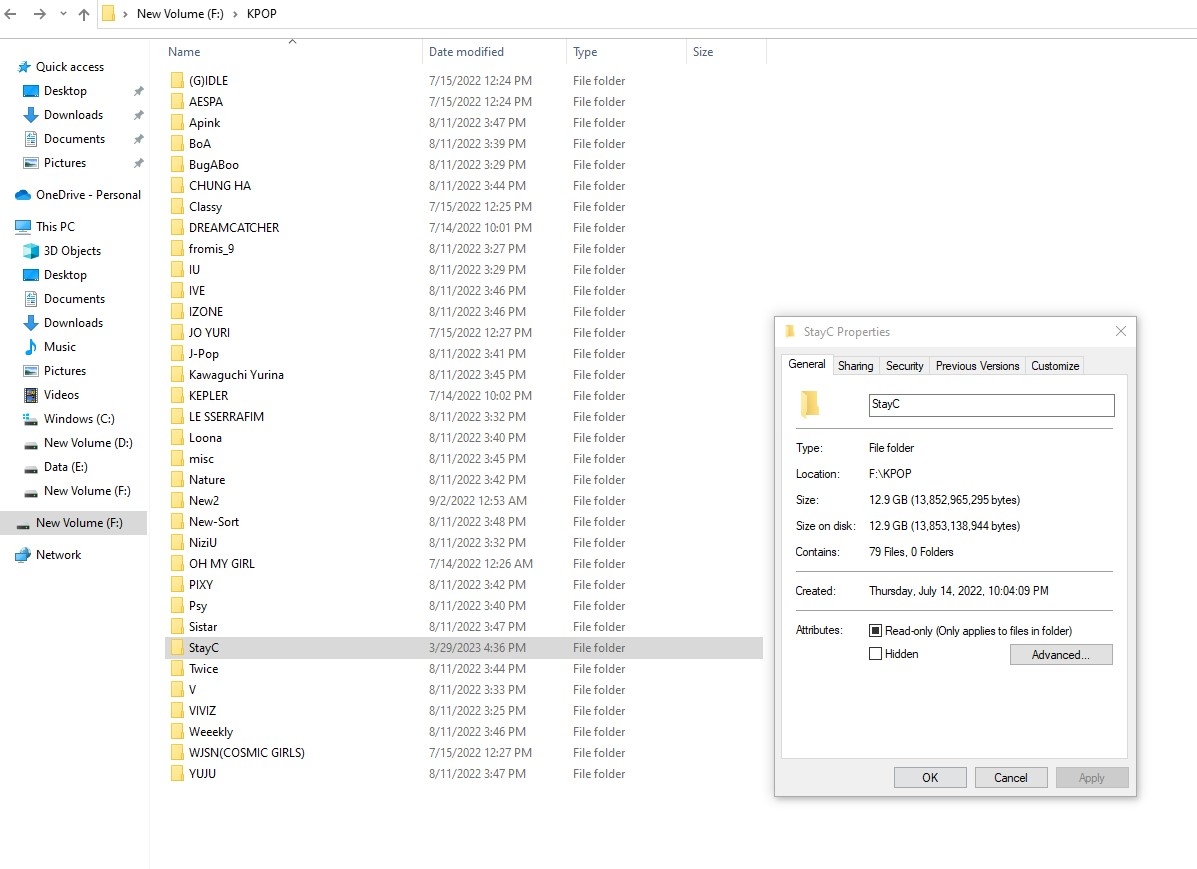Click the large folder icon in Properties
1197x869 pixels.
tap(810, 403)
